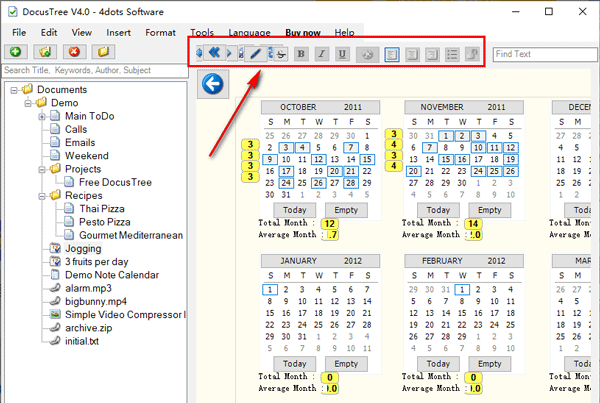Click the Demo Note Calendar notepad icon
Screen dimensions: 600x403
[x=55, y=275]
